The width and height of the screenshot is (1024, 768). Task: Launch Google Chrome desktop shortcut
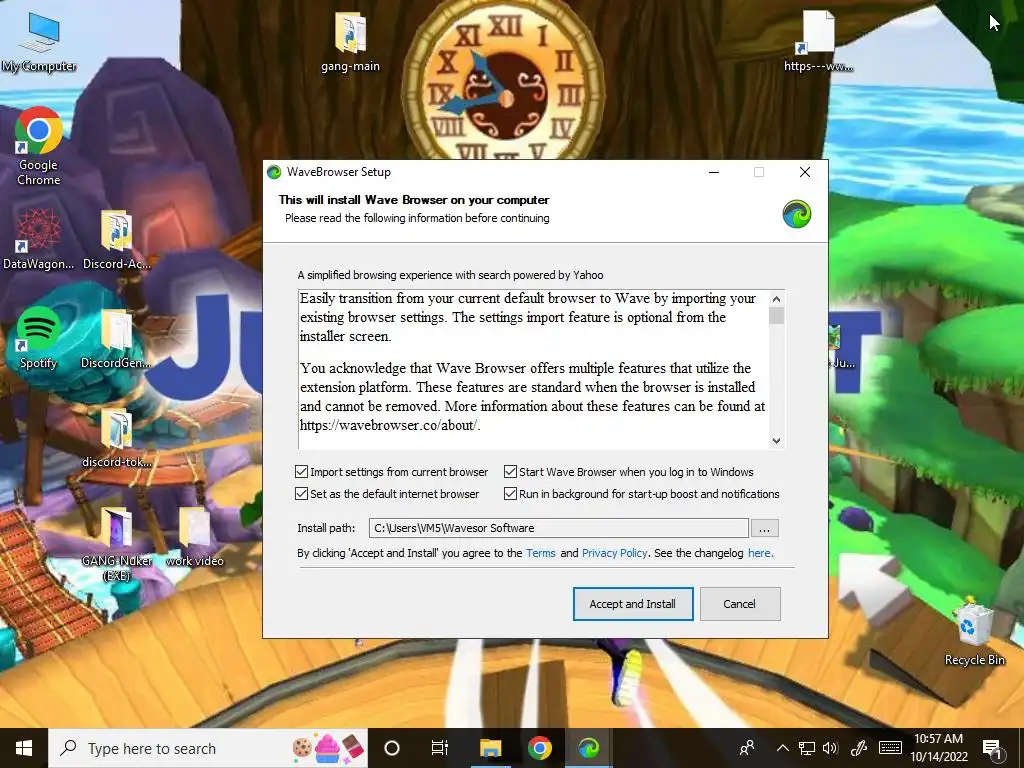39,145
